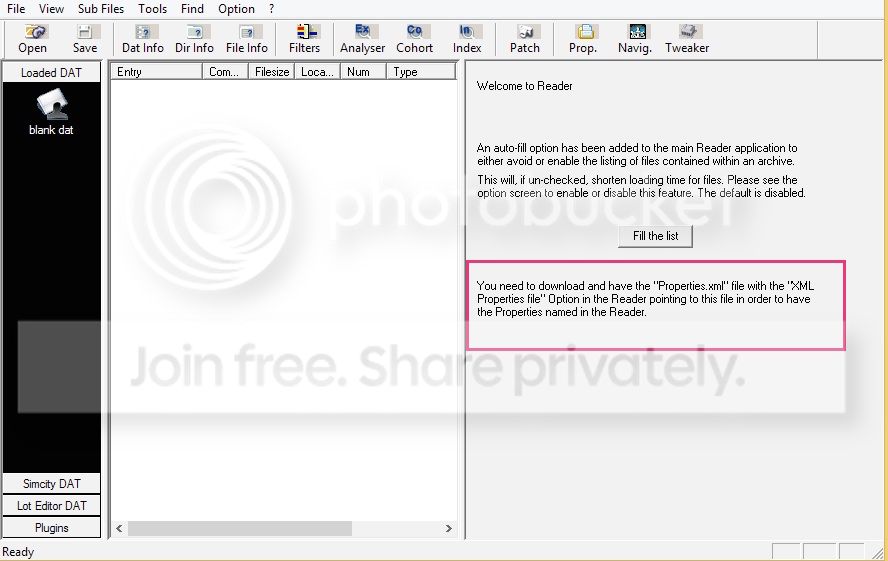Open the View menu
The height and width of the screenshot is (561, 888).
(51, 9)
